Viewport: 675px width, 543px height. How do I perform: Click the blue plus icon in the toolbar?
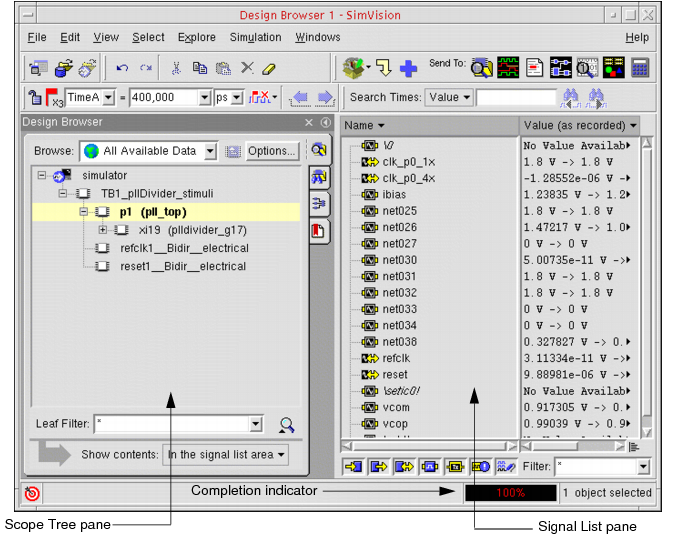click(408, 68)
